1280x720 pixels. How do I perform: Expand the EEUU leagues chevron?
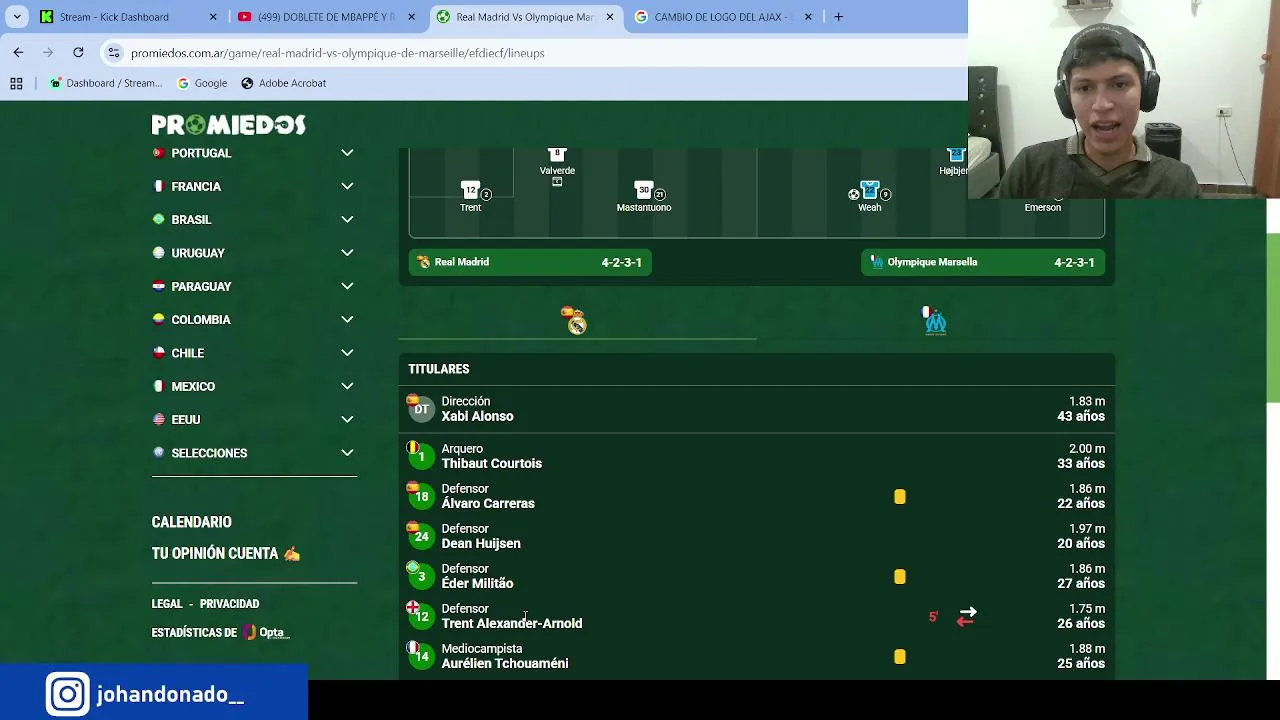click(x=347, y=419)
